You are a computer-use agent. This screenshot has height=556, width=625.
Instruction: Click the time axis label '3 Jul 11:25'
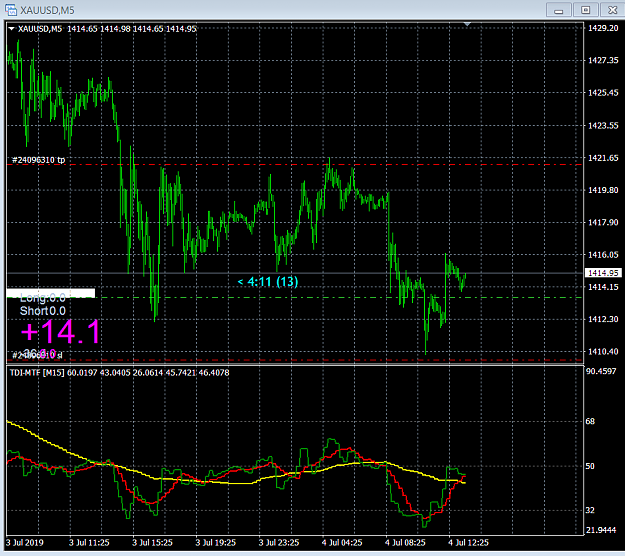point(89,542)
